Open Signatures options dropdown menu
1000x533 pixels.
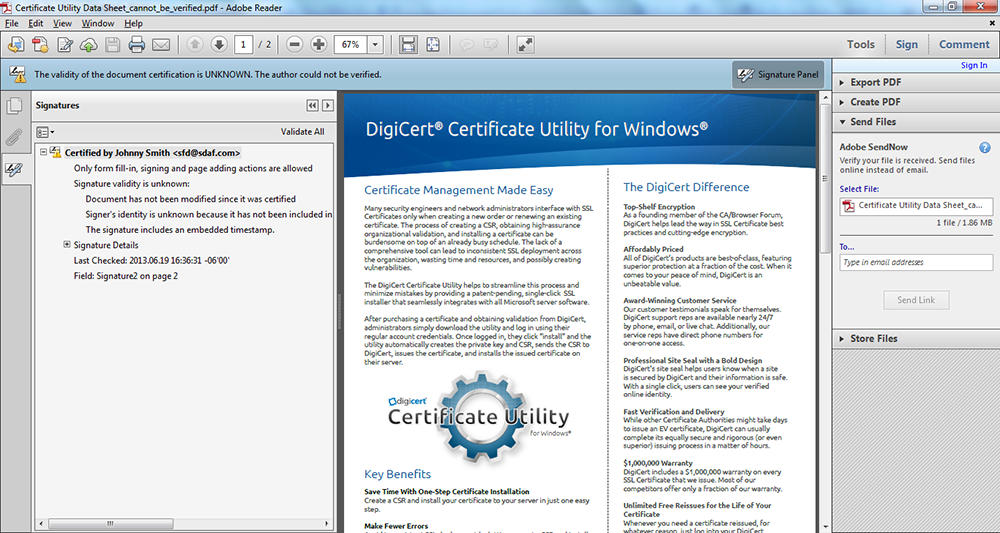click(x=45, y=133)
